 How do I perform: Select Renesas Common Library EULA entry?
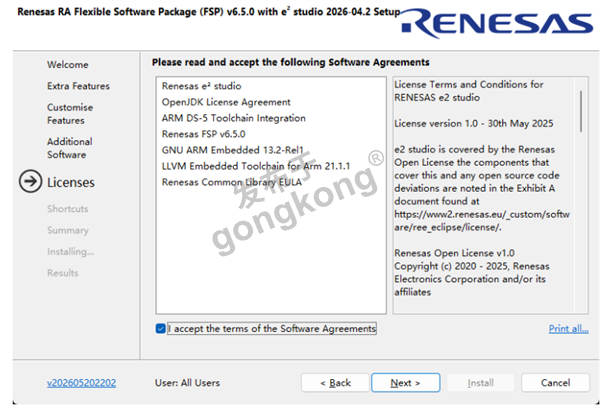[x=232, y=182]
